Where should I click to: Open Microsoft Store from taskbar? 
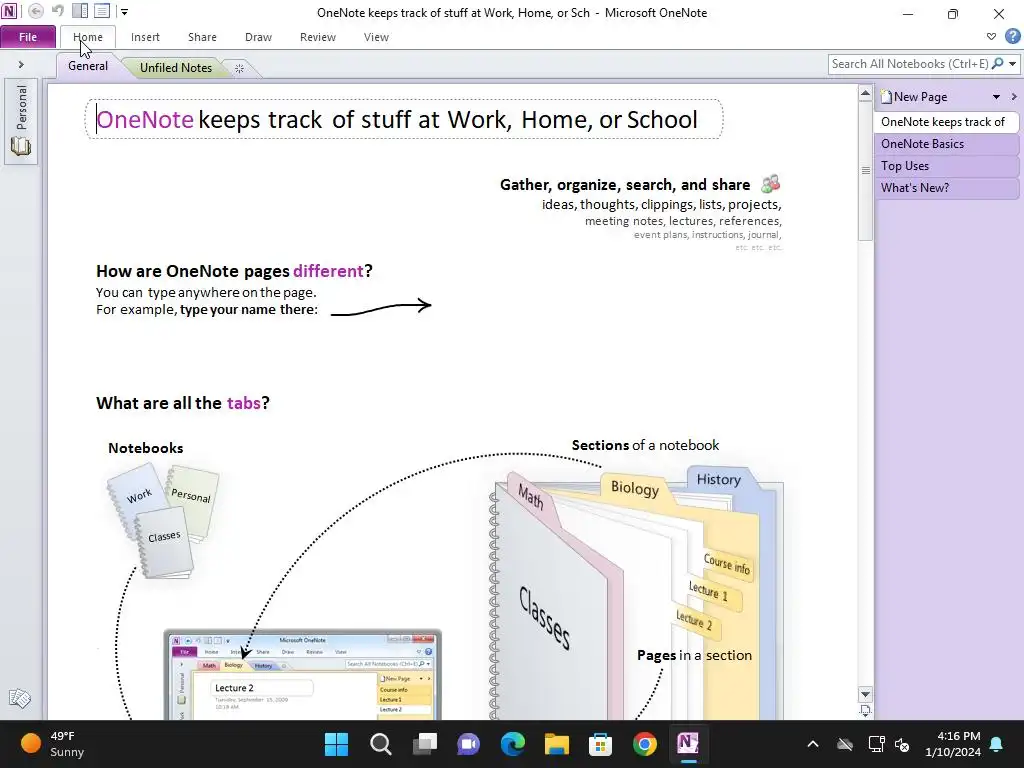click(600, 744)
